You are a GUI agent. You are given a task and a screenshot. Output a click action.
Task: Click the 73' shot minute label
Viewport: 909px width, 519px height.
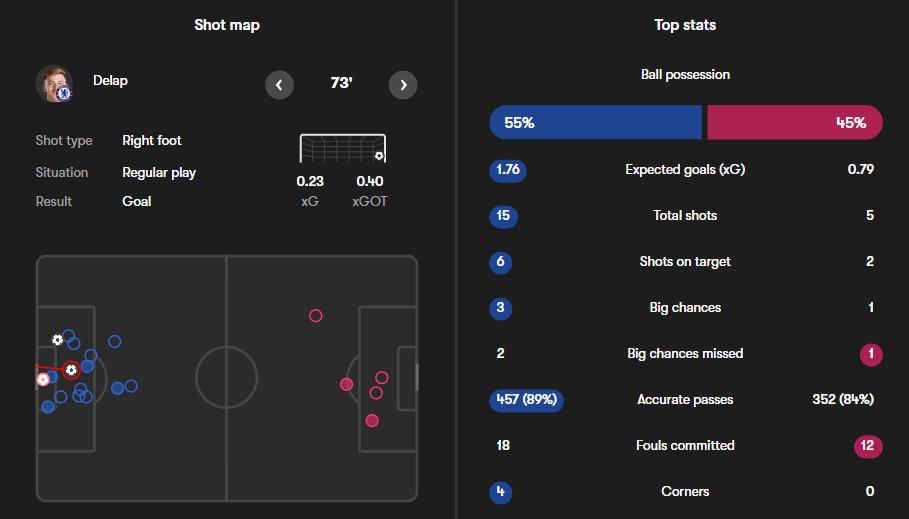click(x=341, y=84)
